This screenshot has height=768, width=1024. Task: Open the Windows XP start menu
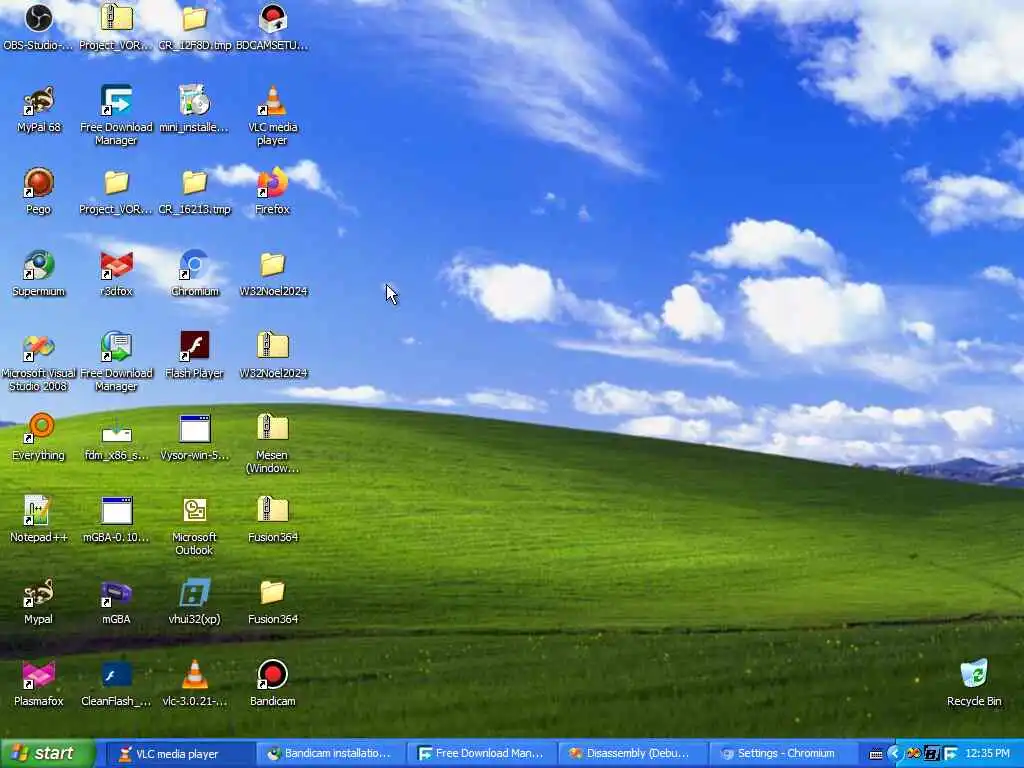point(48,754)
